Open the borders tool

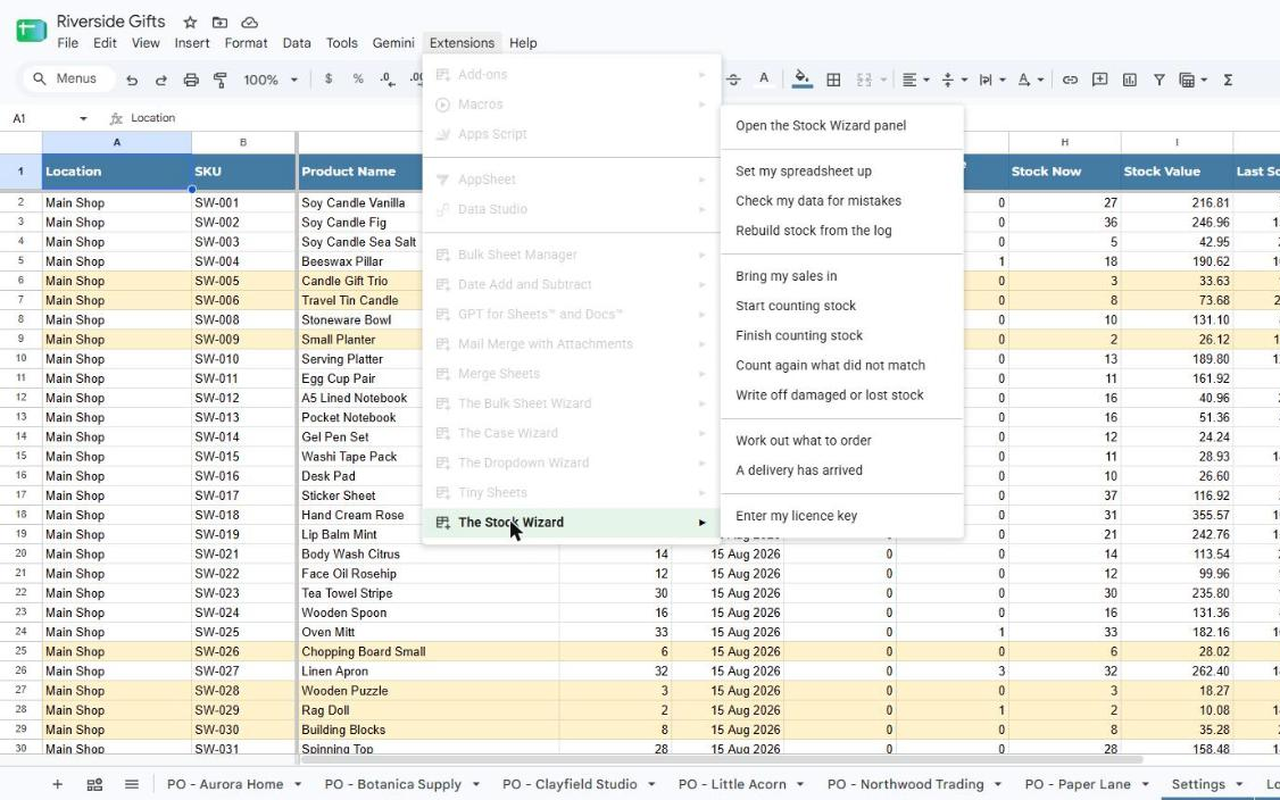tap(833, 80)
